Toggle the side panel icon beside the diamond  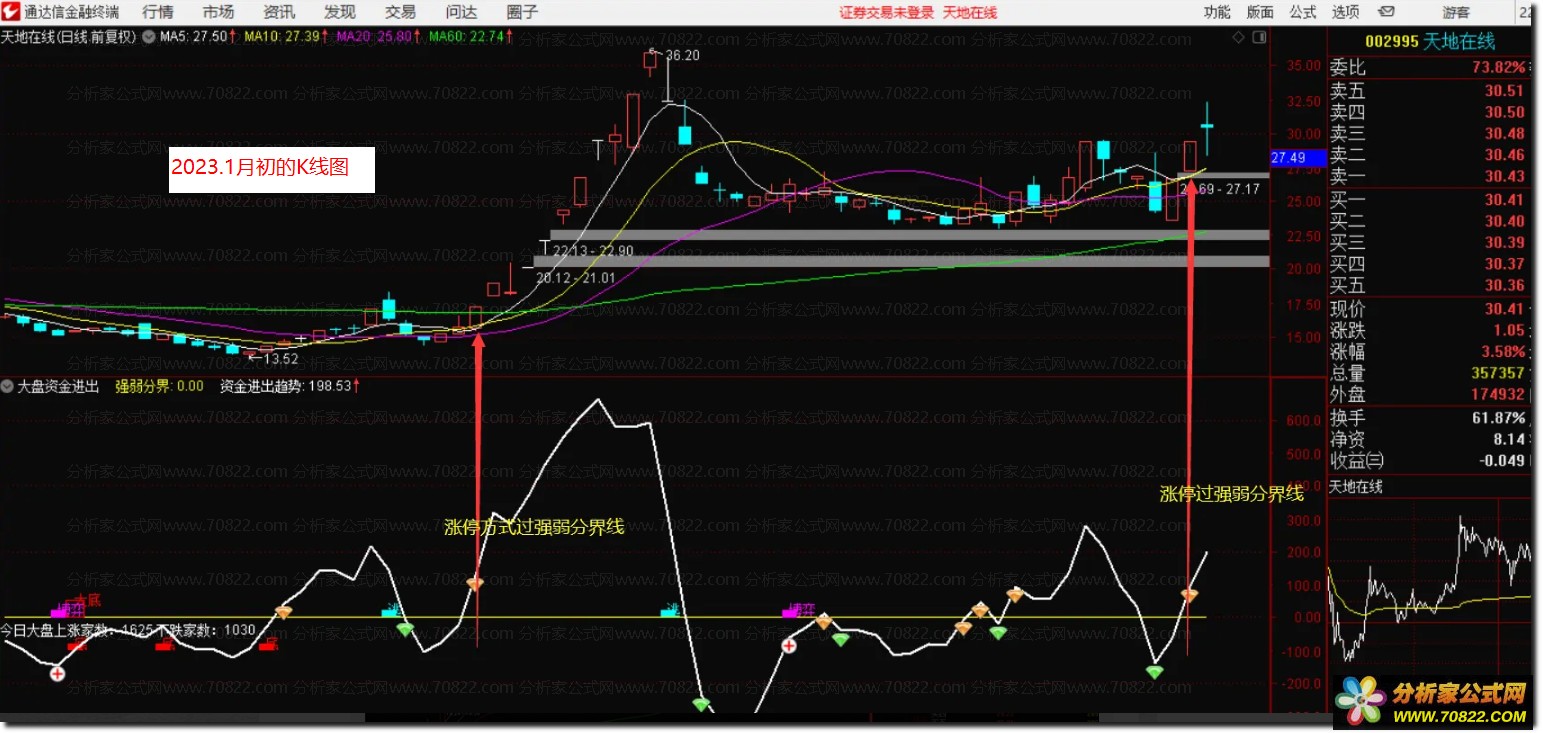[x=1260, y=37]
